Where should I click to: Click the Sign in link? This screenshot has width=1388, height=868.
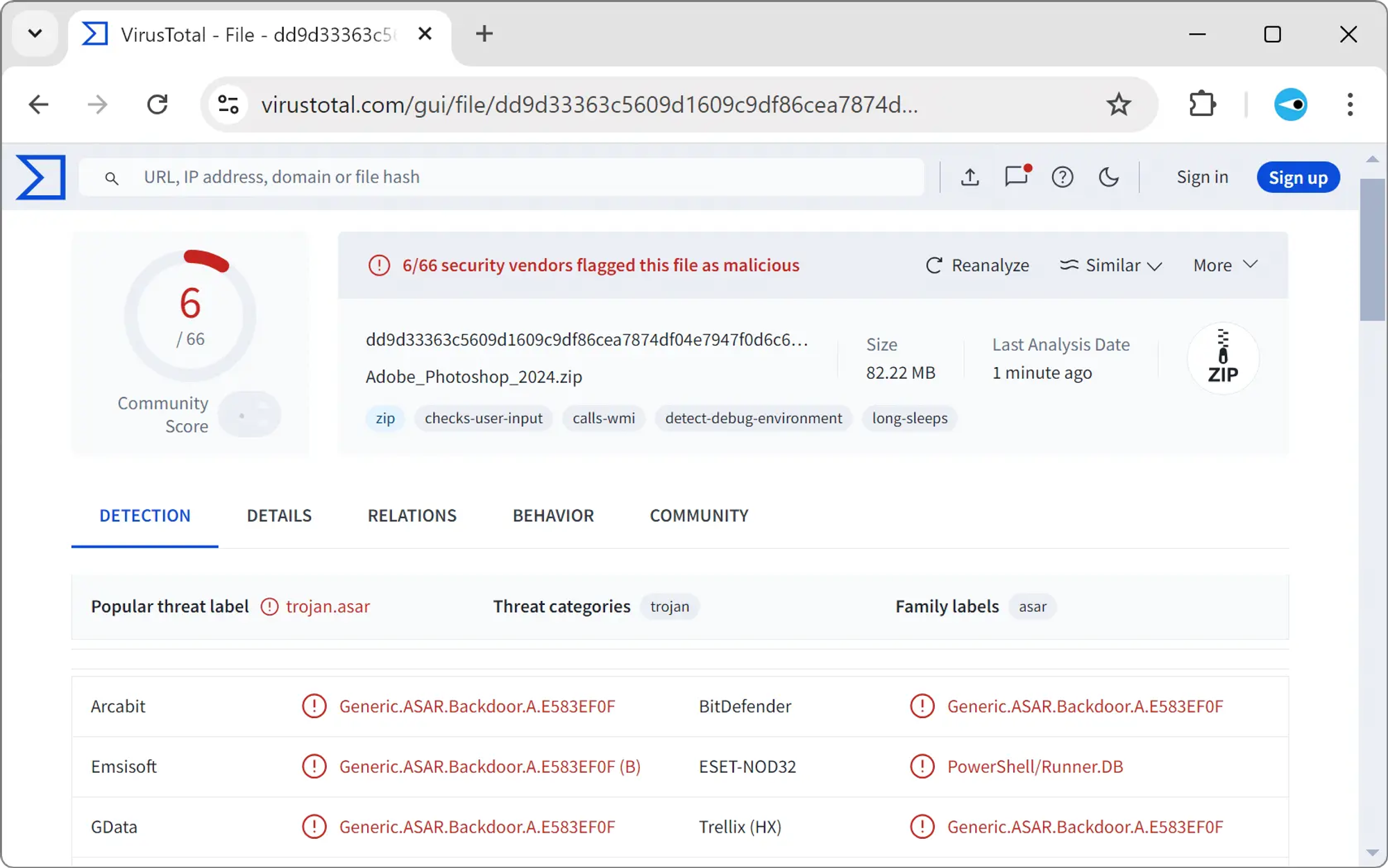pyautogui.click(x=1202, y=177)
